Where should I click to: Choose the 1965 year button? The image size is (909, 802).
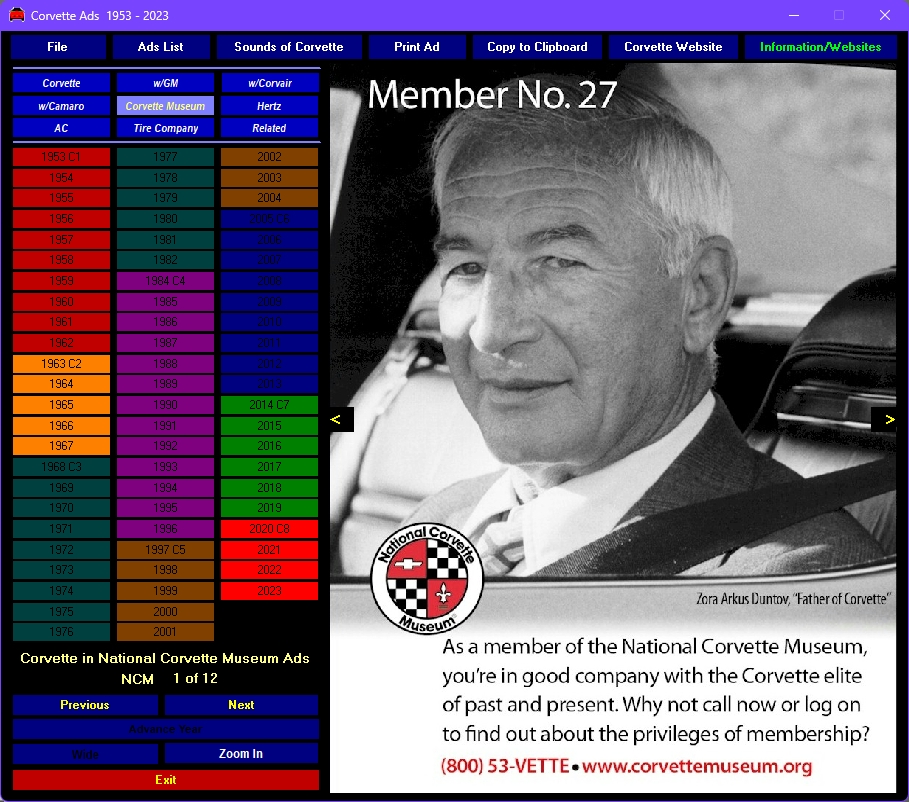point(61,405)
